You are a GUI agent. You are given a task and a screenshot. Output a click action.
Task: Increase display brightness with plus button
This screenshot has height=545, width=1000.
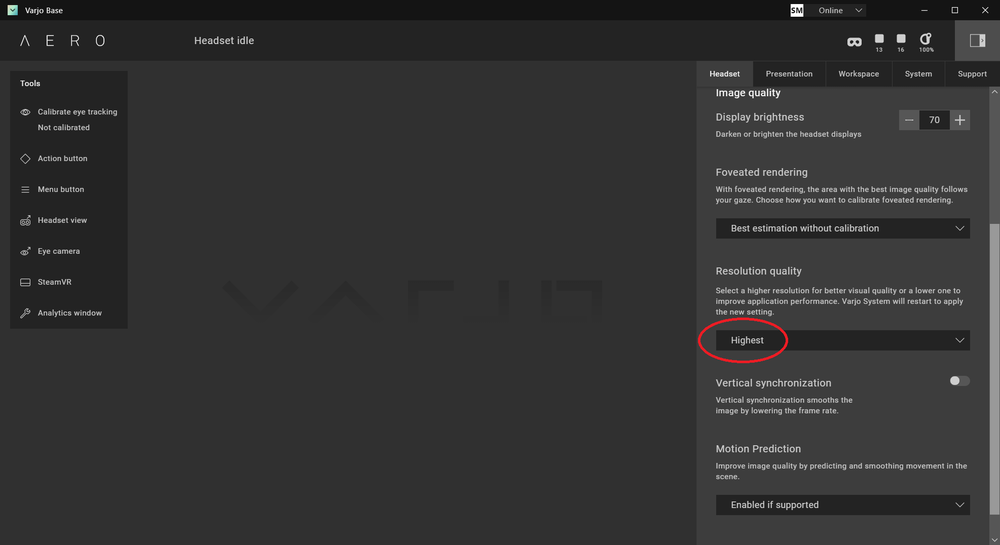tap(960, 120)
